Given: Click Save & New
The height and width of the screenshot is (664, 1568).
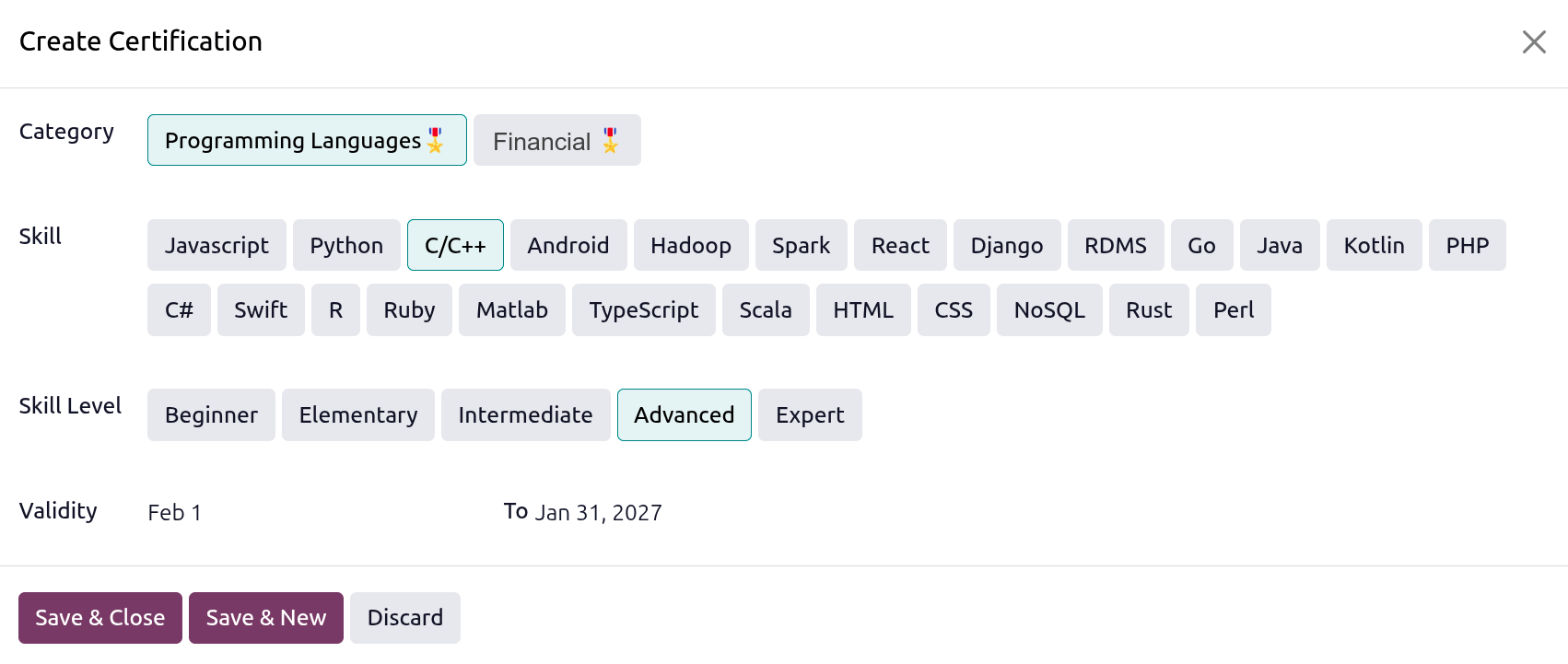Looking at the screenshot, I should pos(266,617).
